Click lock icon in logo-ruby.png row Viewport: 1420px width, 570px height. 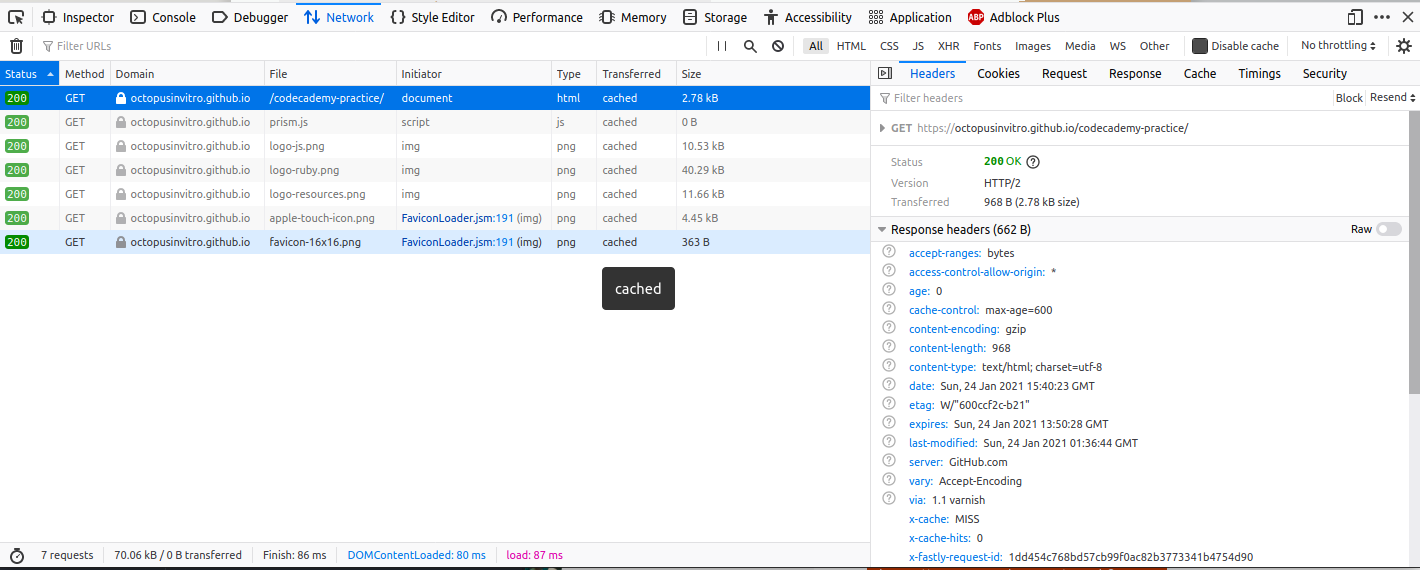(121, 170)
